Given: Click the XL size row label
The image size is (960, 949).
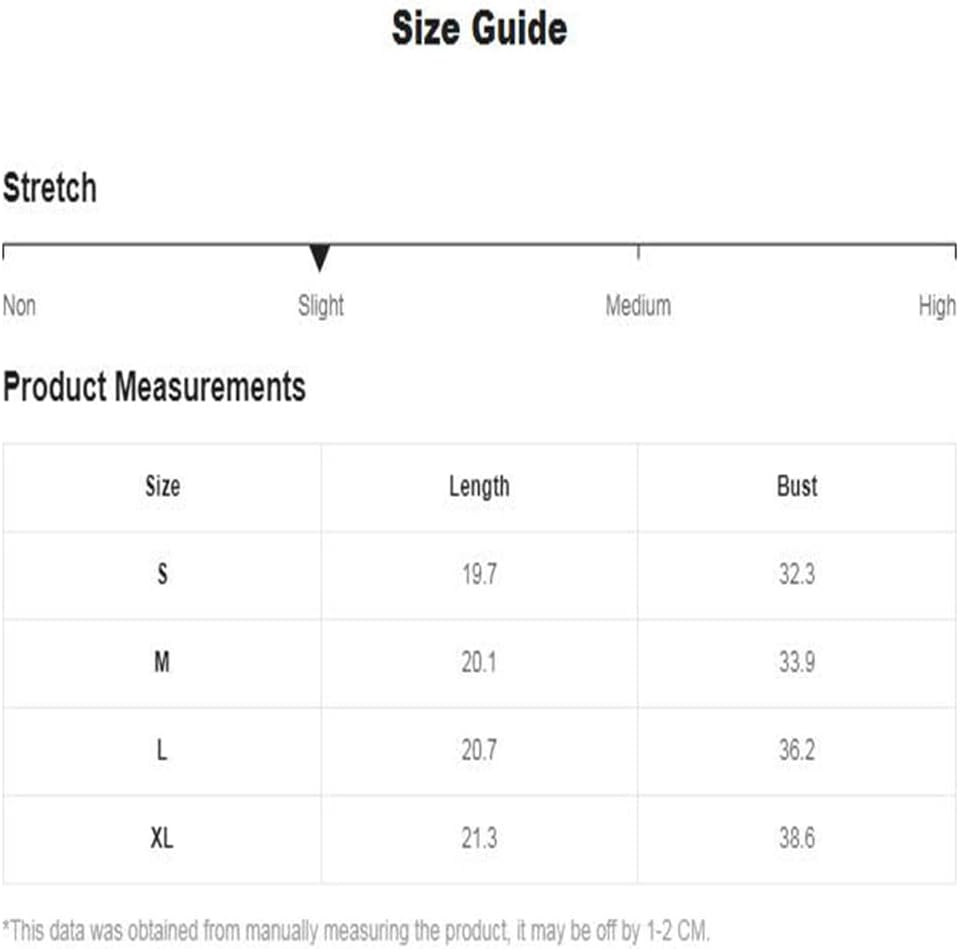Looking at the screenshot, I should (x=162, y=838).
